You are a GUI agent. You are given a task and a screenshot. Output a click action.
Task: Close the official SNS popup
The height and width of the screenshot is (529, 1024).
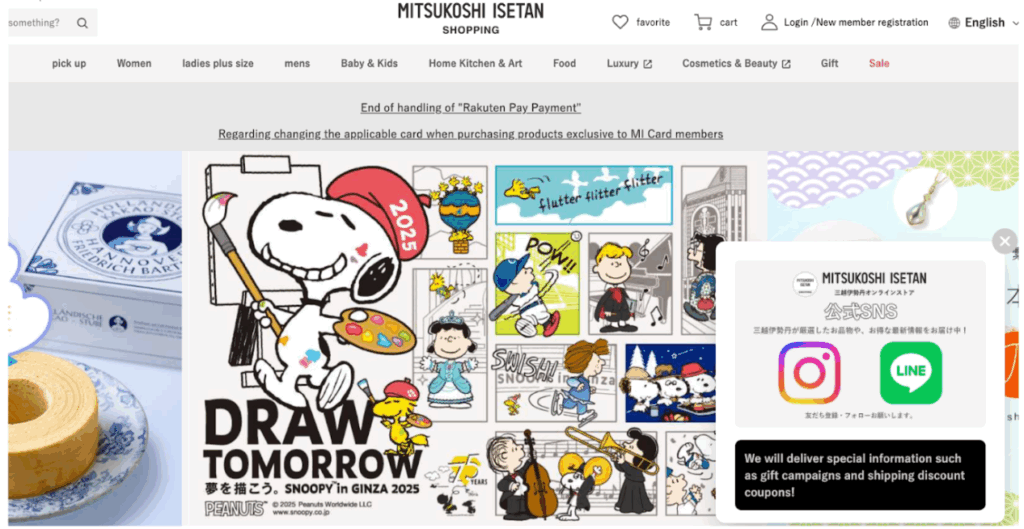pos(1004,242)
